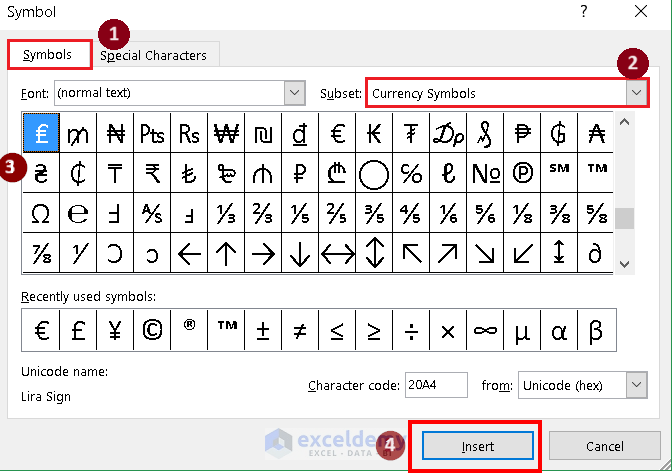
Task: Pick the Ohm sign symbol
Action: point(41,212)
